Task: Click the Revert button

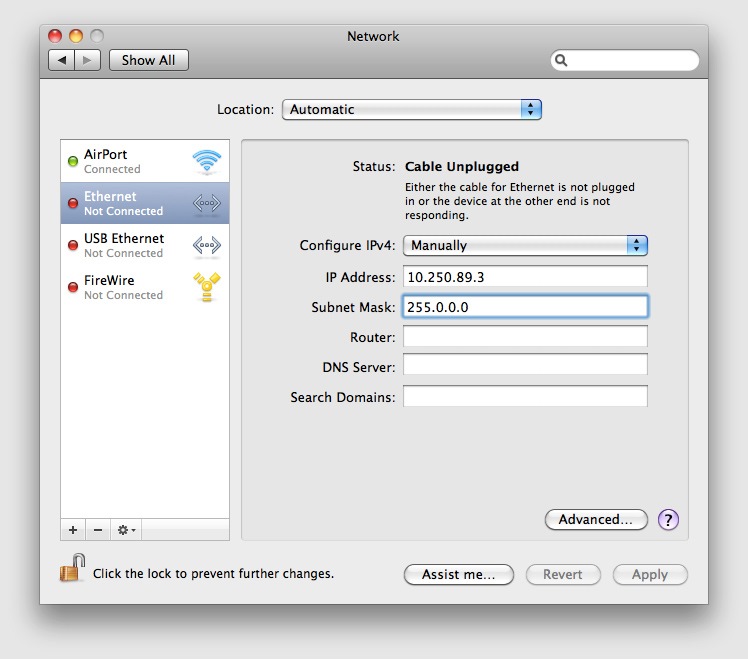Action: [563, 574]
